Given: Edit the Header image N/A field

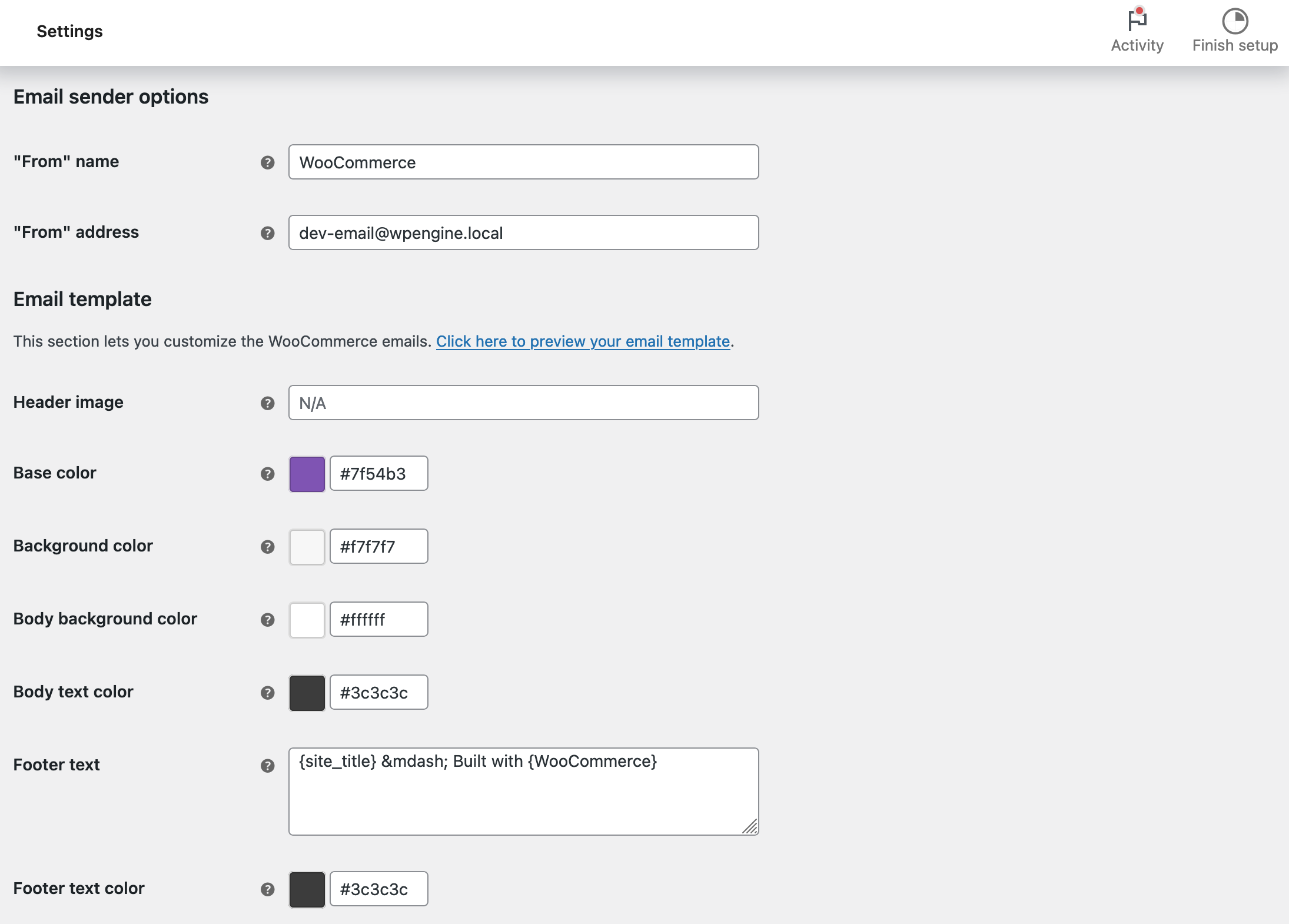Looking at the screenshot, I should pos(523,403).
